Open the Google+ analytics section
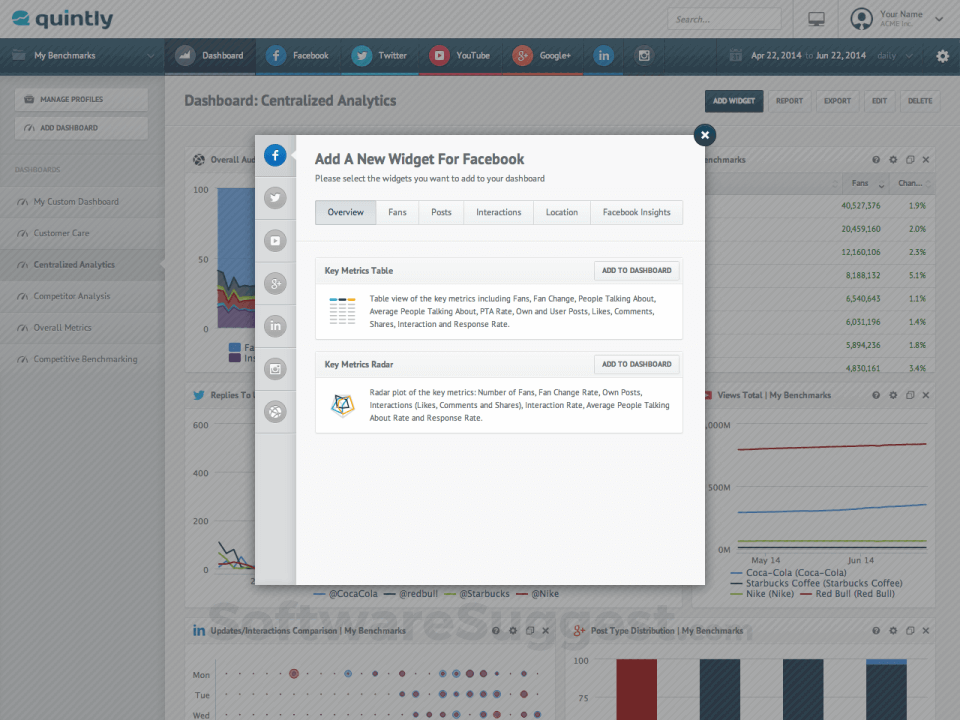This screenshot has height=720, width=960. (542, 56)
